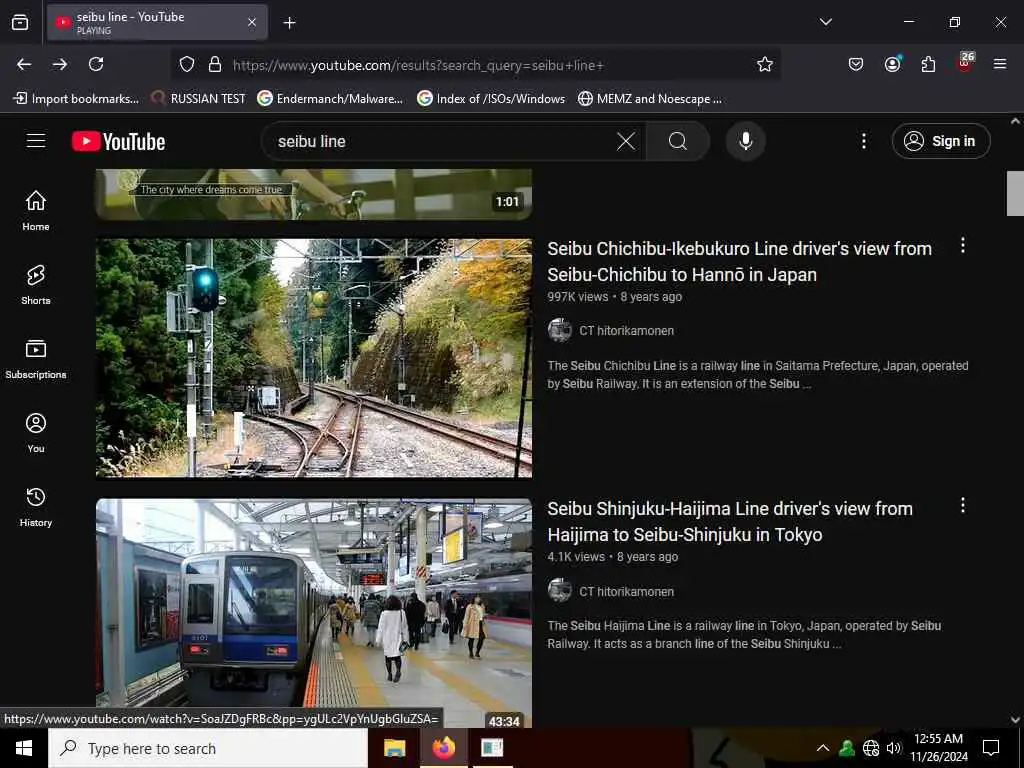
Task: Open the Pocket save icon
Action: pos(856,64)
